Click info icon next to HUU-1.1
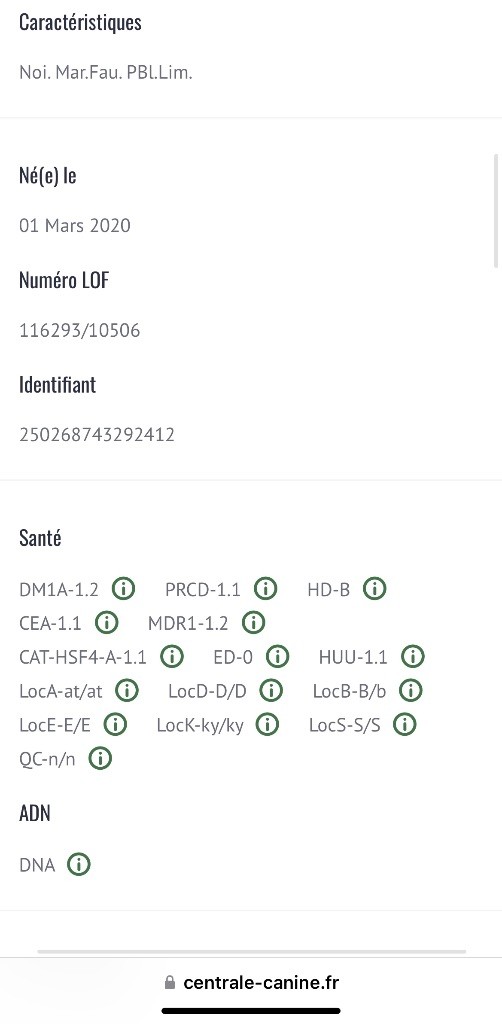Image resolution: width=502 pixels, height=1024 pixels. [x=413, y=656]
